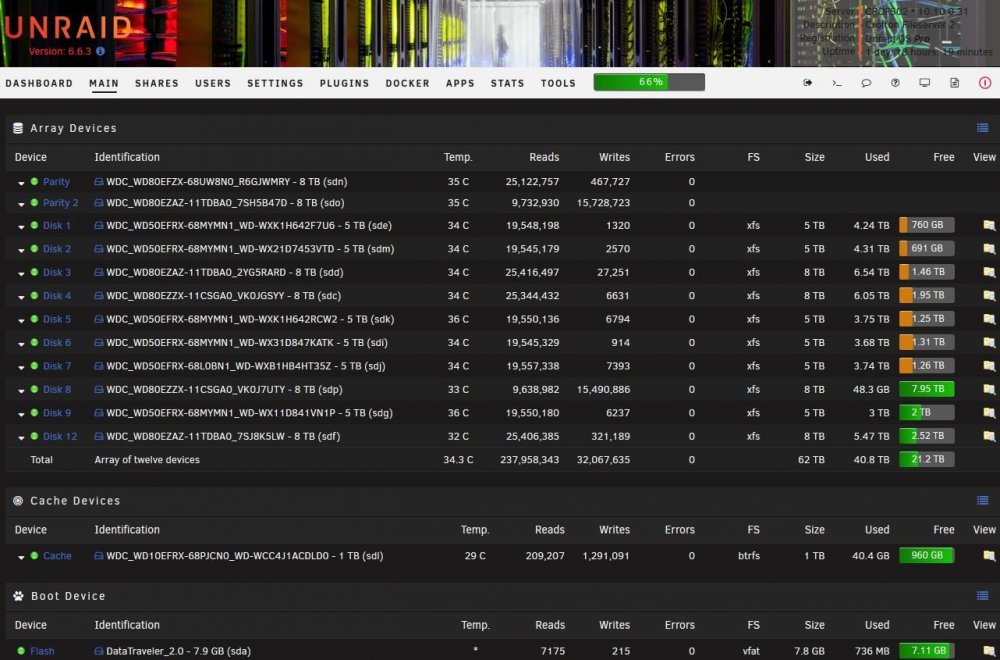Click the drive icon beside WDC_WD80EFZX Parity identification
The image size is (1000, 660).
(99, 182)
